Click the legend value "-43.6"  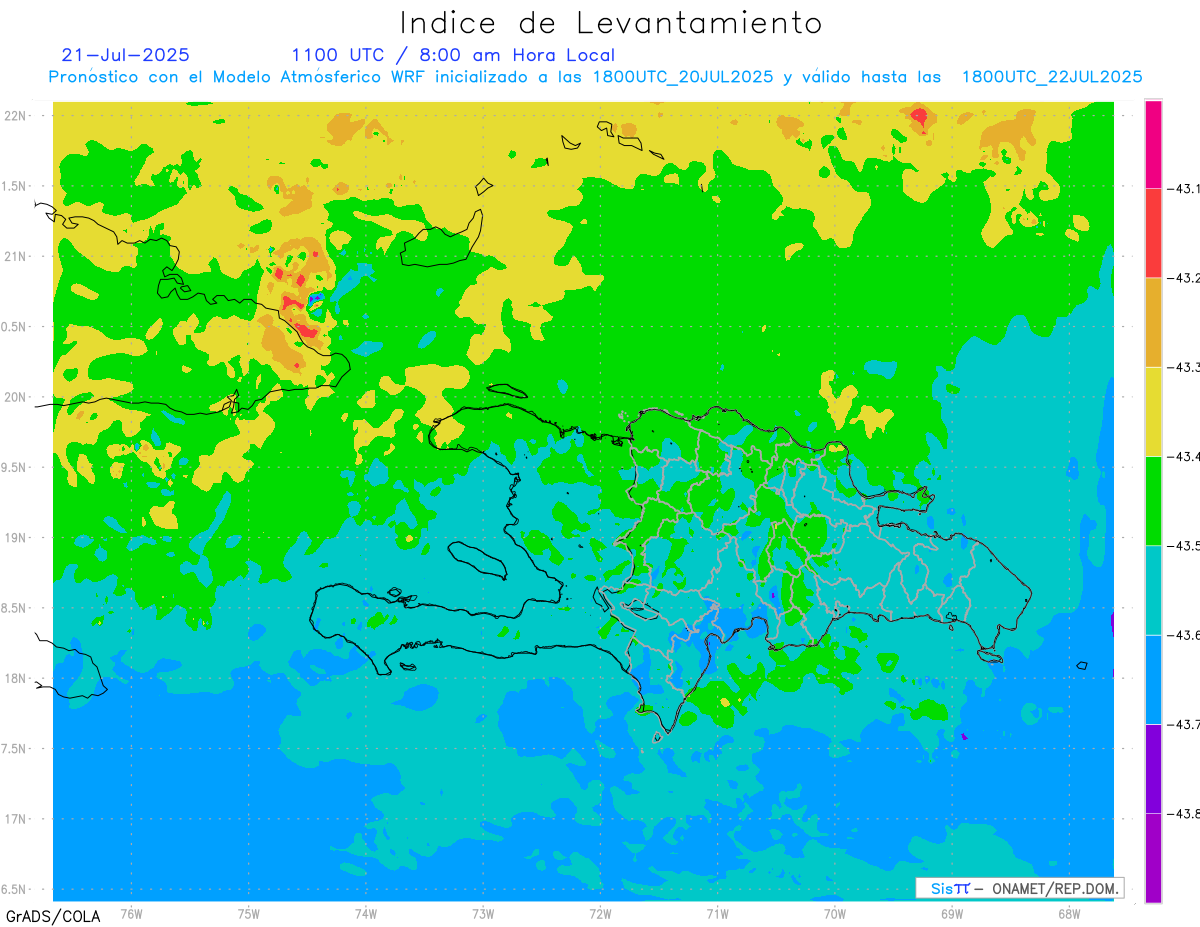point(1184,635)
